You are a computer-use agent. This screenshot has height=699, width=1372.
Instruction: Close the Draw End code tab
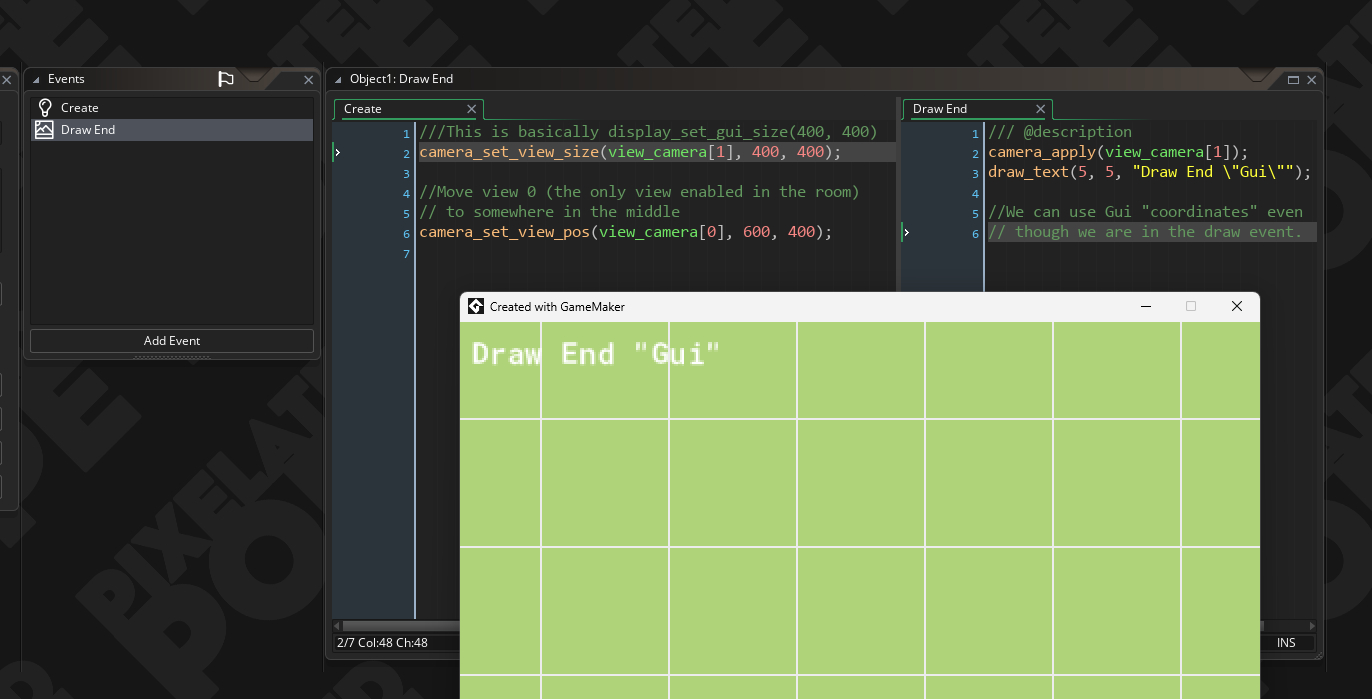click(x=1040, y=109)
